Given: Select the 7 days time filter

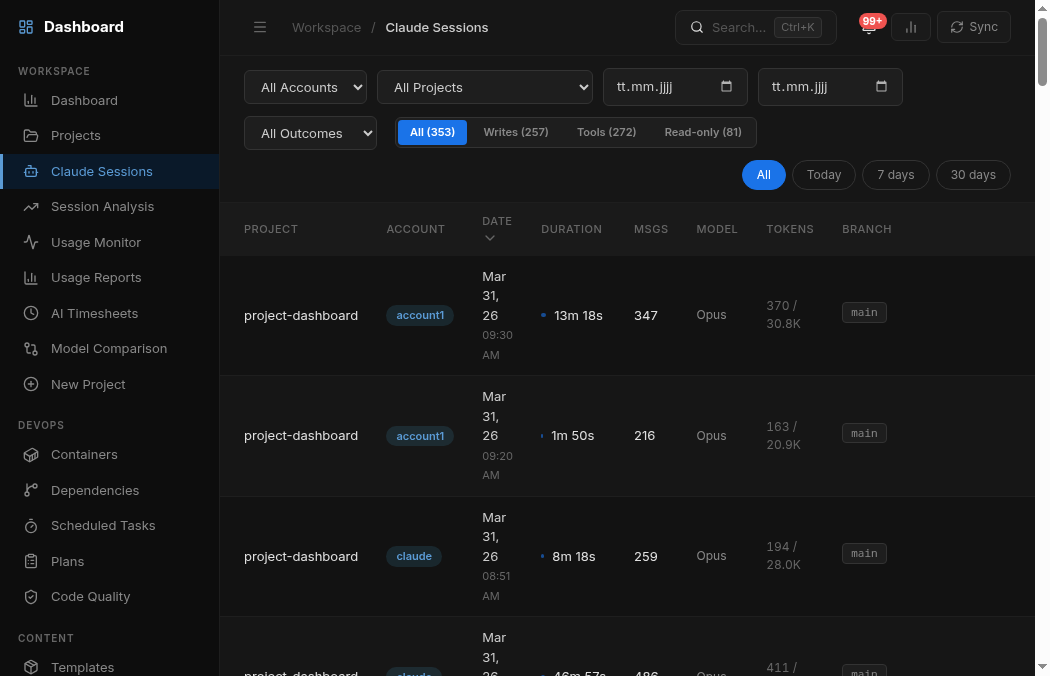Looking at the screenshot, I should coord(895,175).
